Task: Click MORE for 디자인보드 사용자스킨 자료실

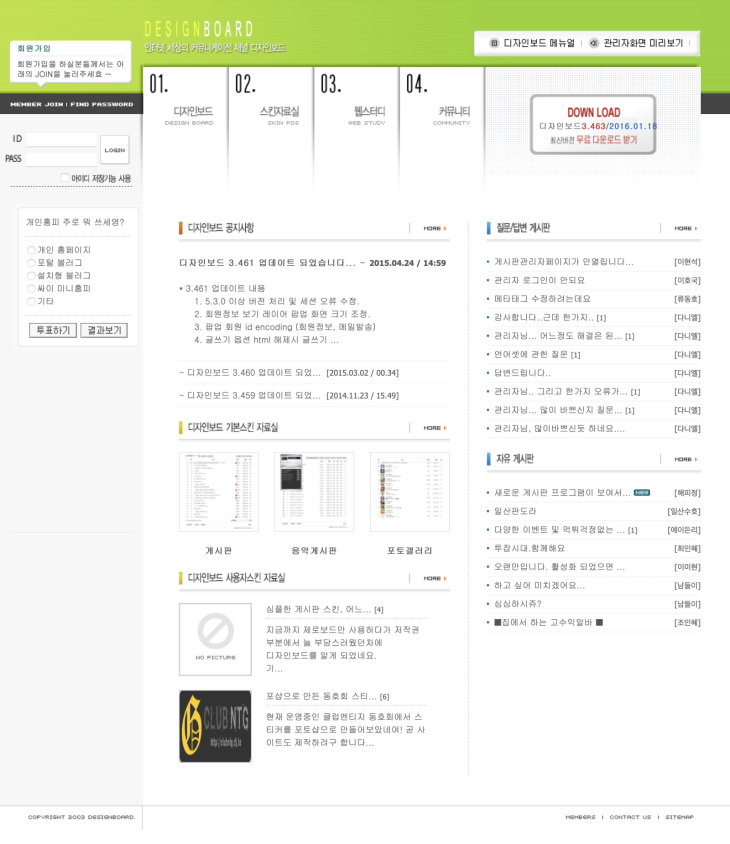Action: tap(435, 578)
